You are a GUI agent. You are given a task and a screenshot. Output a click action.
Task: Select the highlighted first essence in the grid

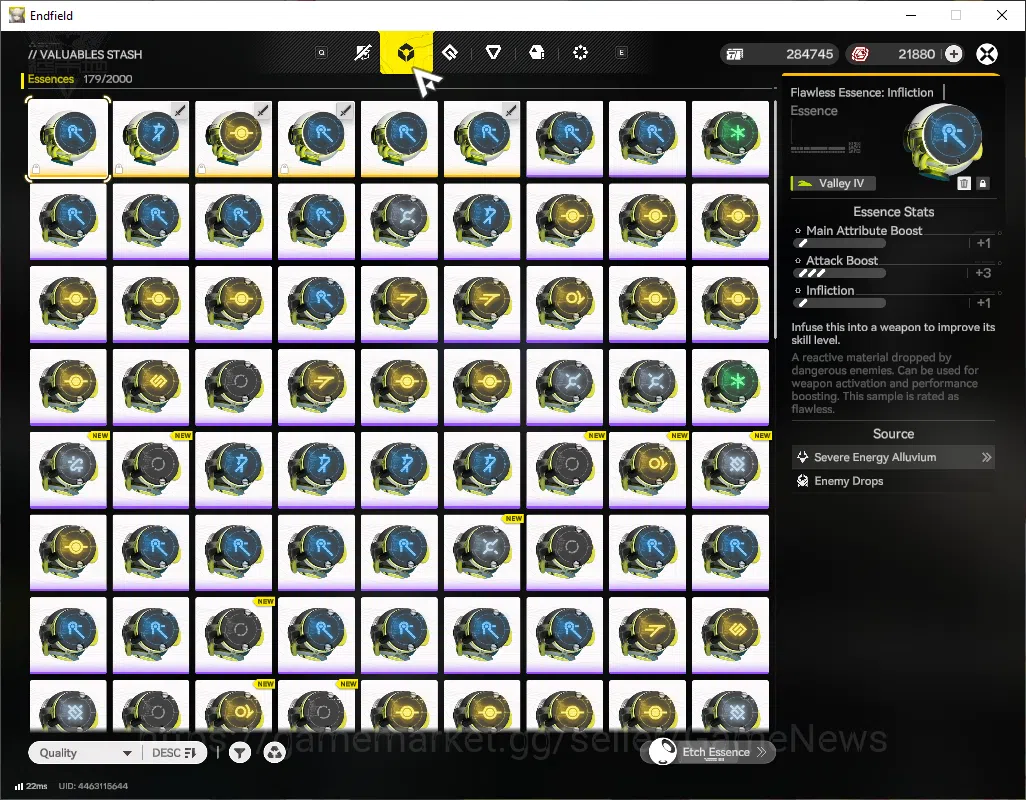click(68, 138)
